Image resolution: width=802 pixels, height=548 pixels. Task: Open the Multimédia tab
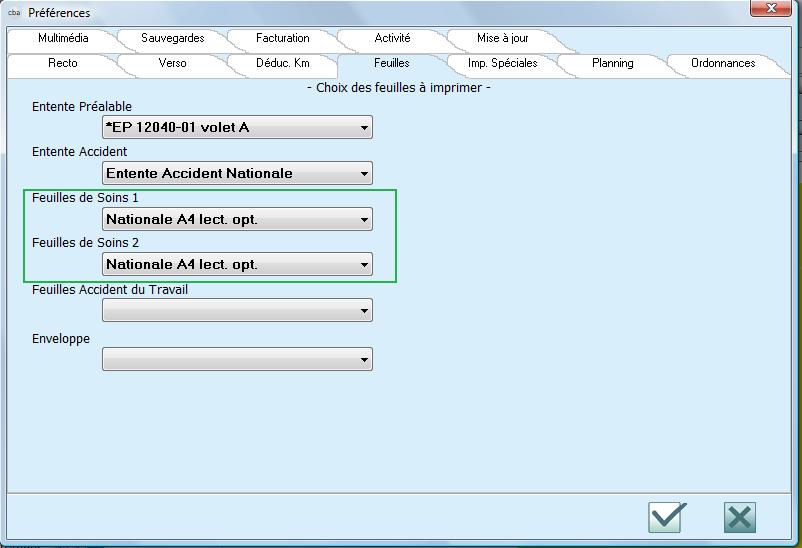[63, 38]
